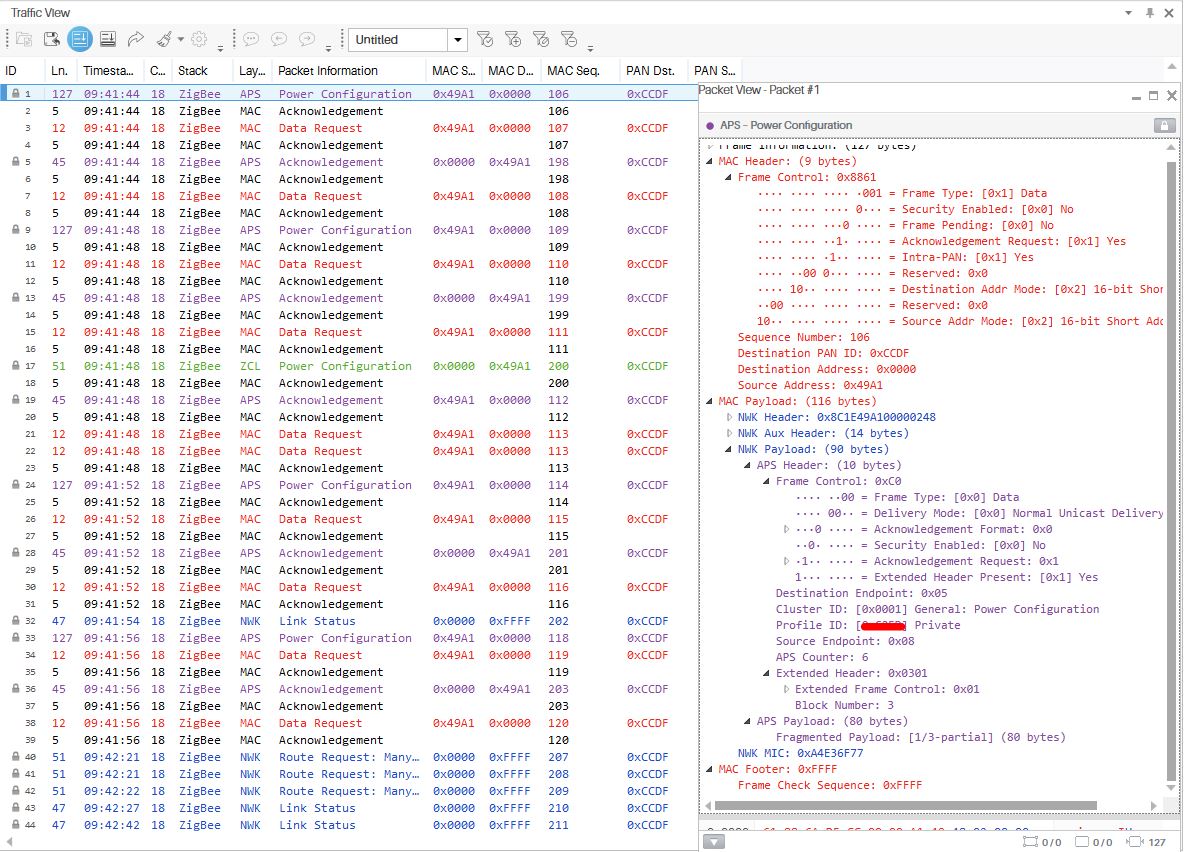Open the Untitled filter combo box
The image size is (1185, 852).
pyautogui.click(x=457, y=40)
